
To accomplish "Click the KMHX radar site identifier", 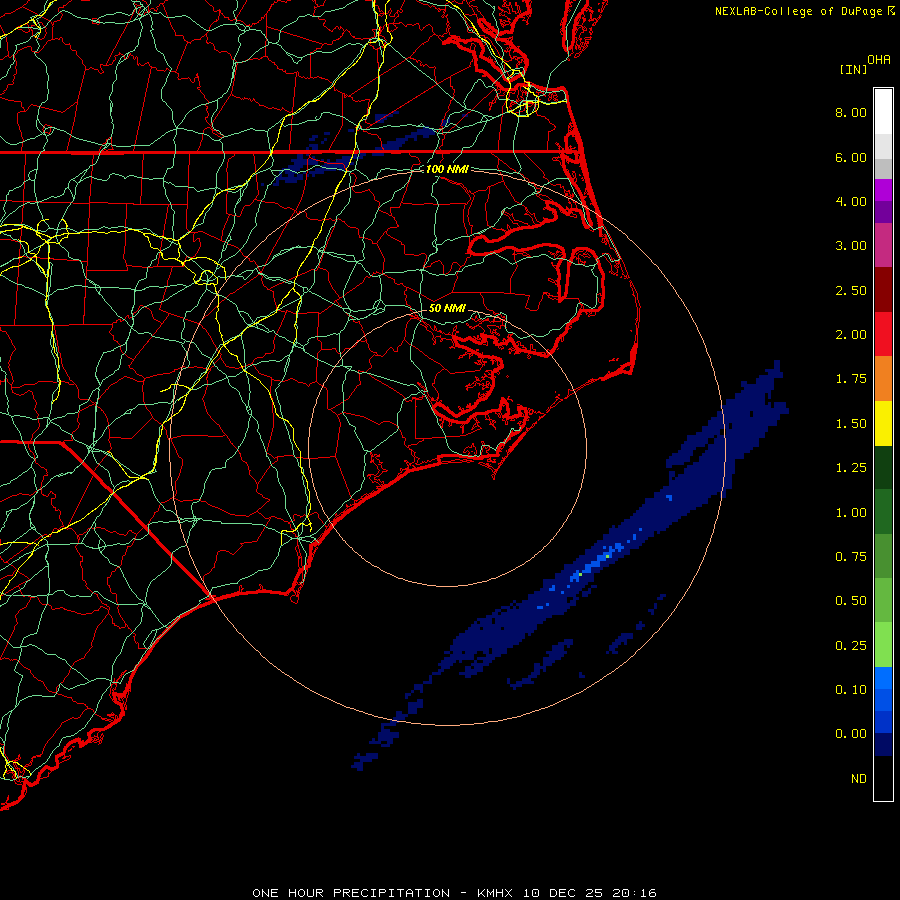I will [x=495, y=893].
